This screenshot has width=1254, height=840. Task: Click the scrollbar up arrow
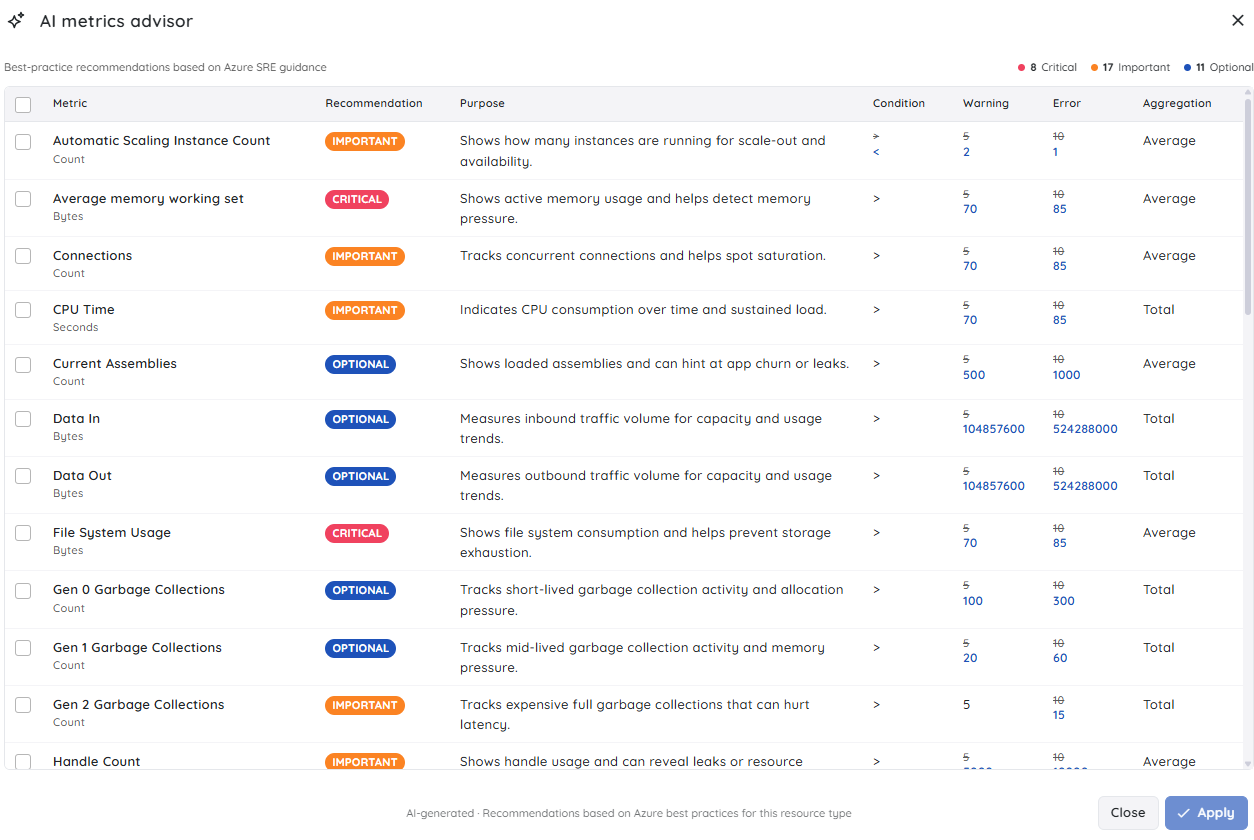pyautogui.click(x=1247, y=92)
